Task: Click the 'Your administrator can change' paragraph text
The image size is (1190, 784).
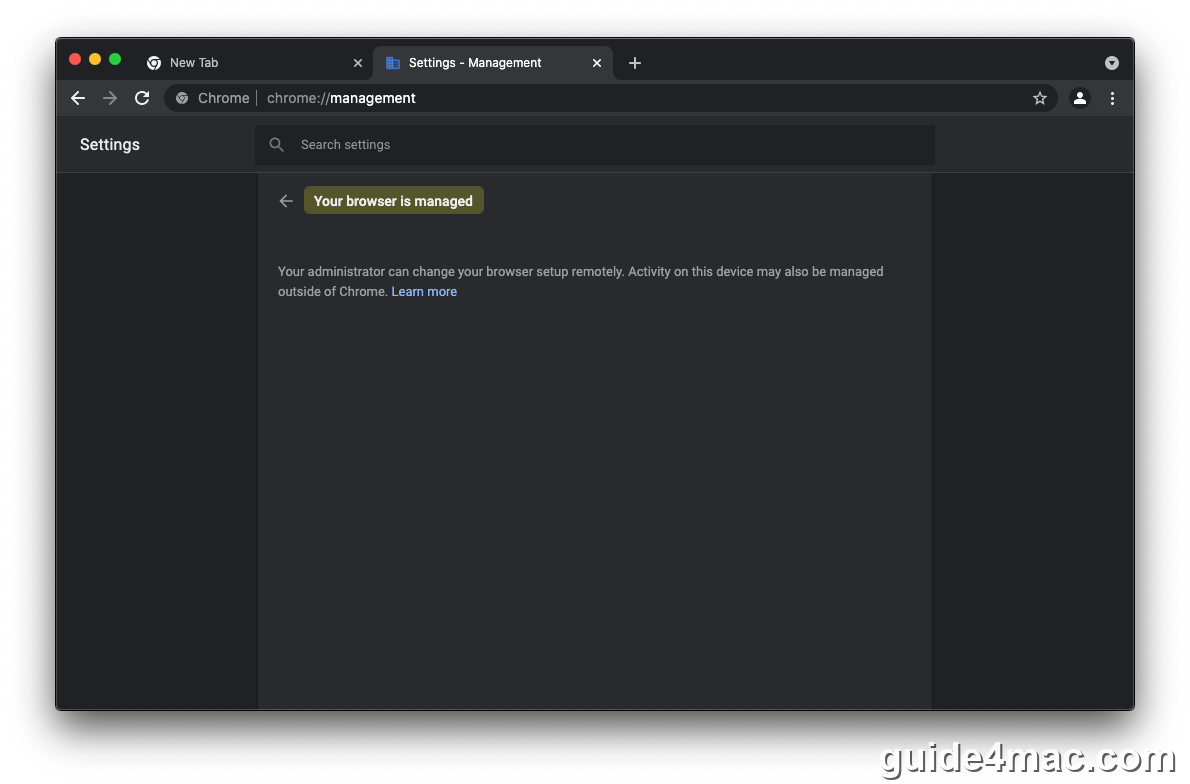Action: (581, 282)
